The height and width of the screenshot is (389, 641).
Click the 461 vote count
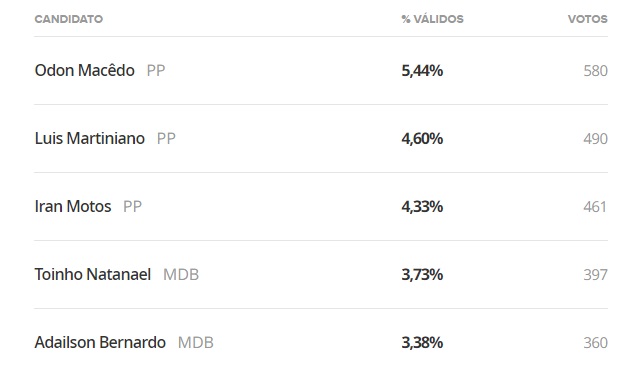tap(595, 207)
